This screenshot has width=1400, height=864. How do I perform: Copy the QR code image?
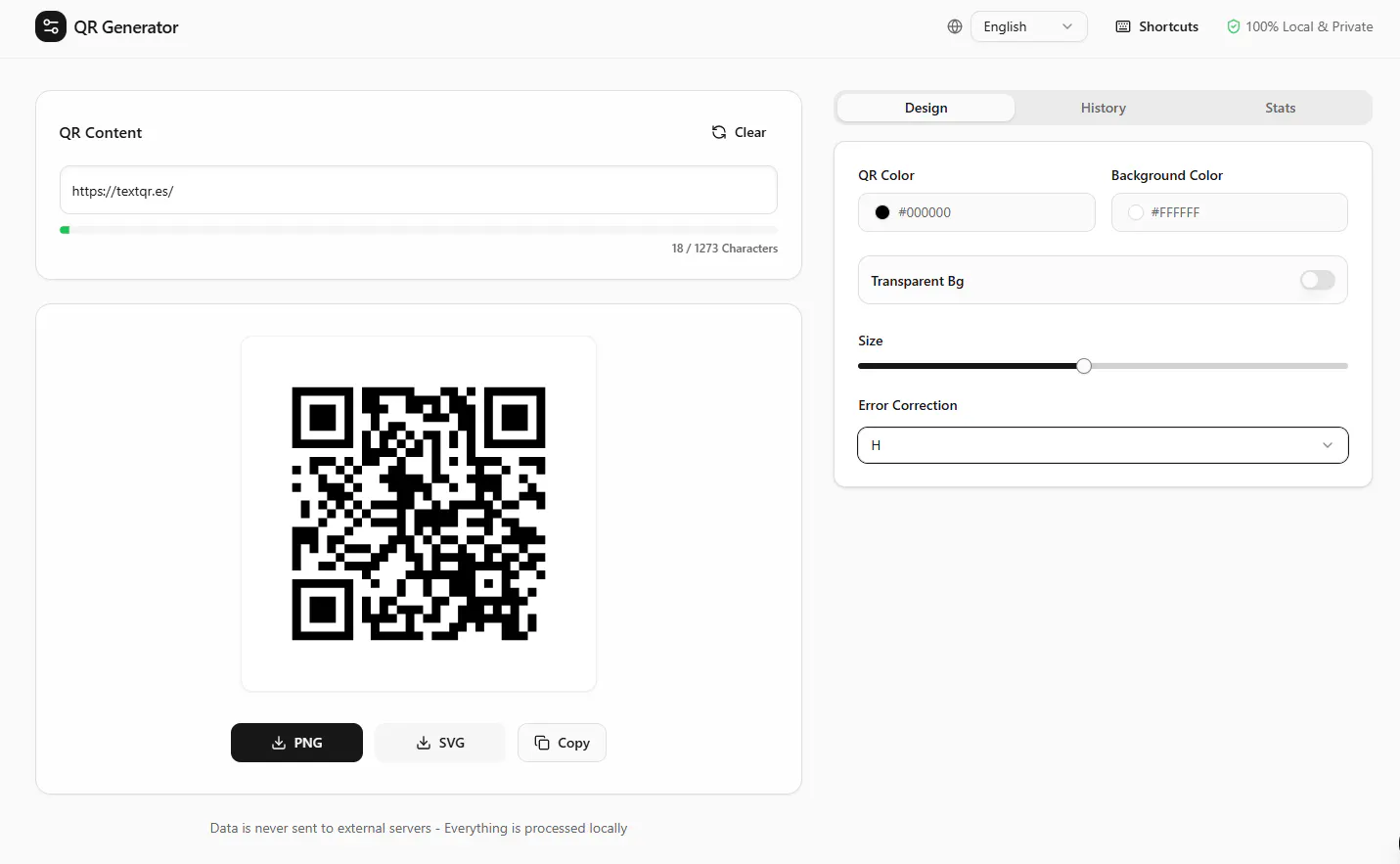pyautogui.click(x=562, y=743)
